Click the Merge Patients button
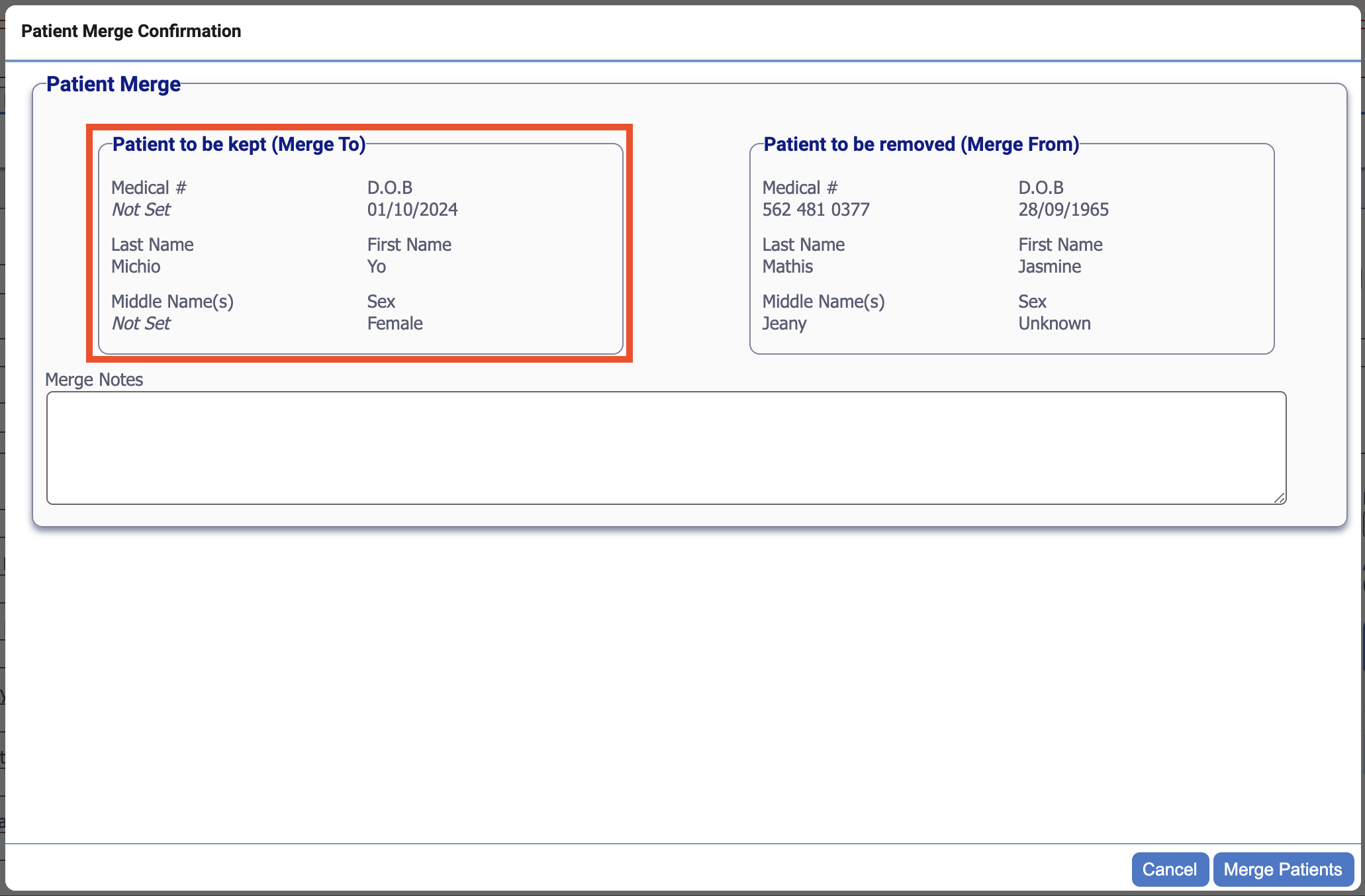The height and width of the screenshot is (896, 1365). (x=1282, y=869)
